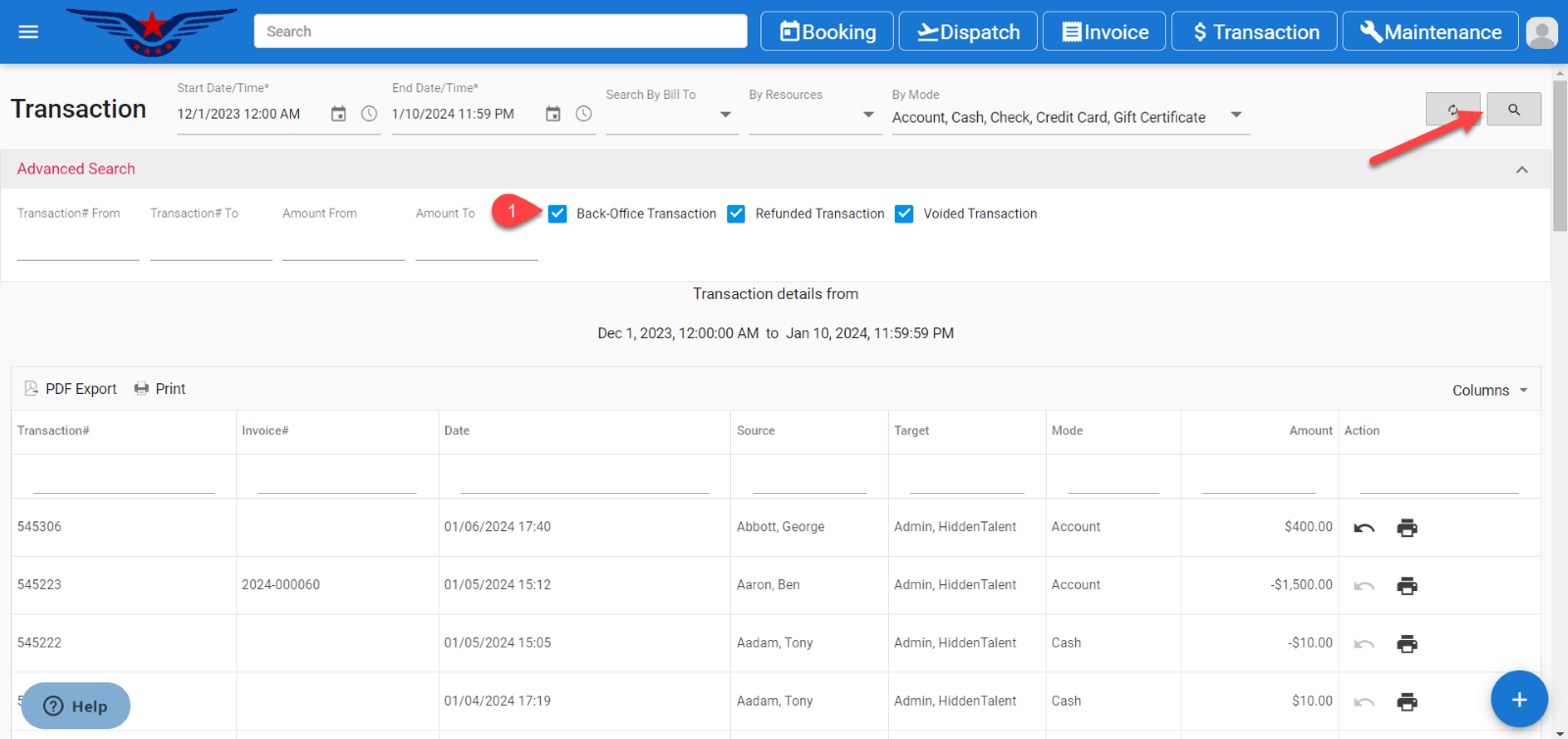Open End Date time clock picker
The height and width of the screenshot is (739, 1568).
coord(584,114)
